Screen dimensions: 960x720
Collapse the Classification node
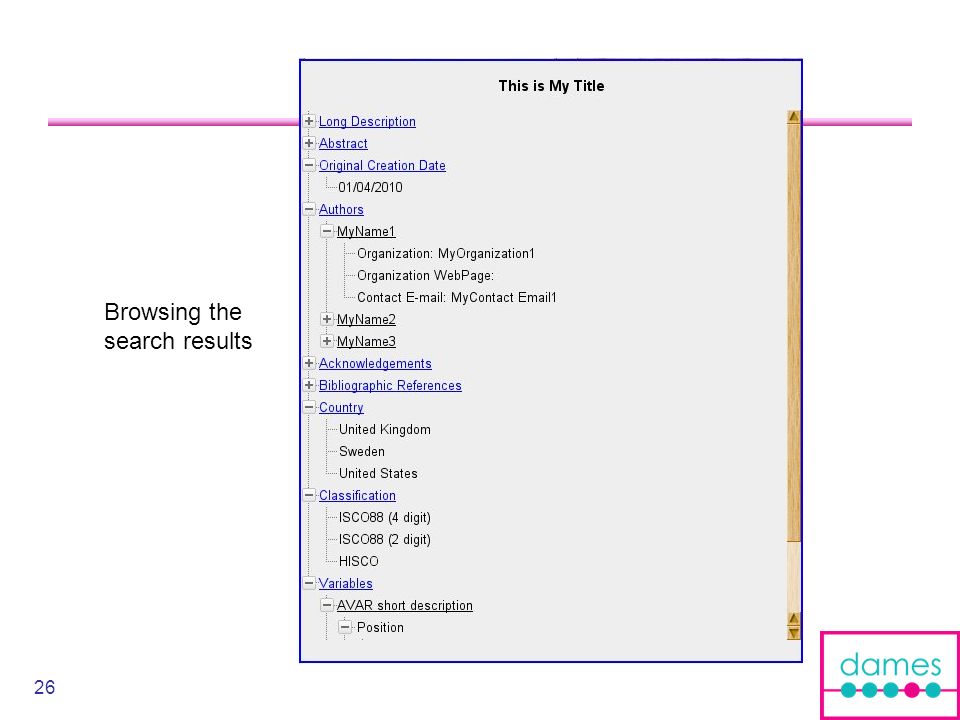tap(309, 495)
